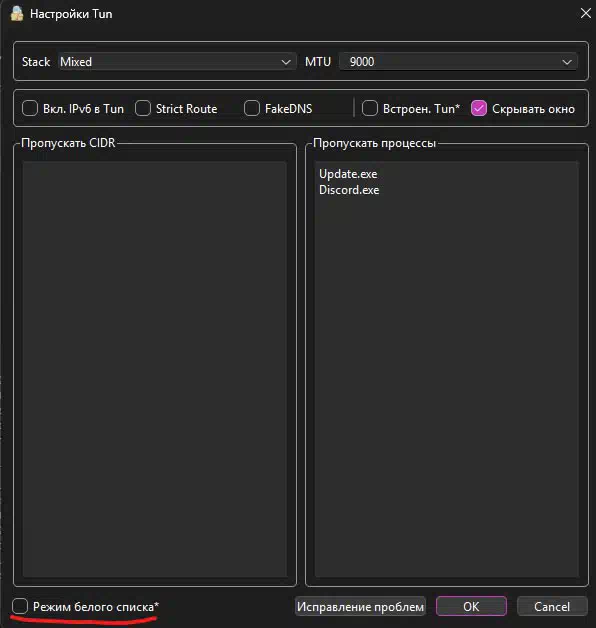Toggle the Strict Route checkbox
596x628 pixels.
[143, 109]
